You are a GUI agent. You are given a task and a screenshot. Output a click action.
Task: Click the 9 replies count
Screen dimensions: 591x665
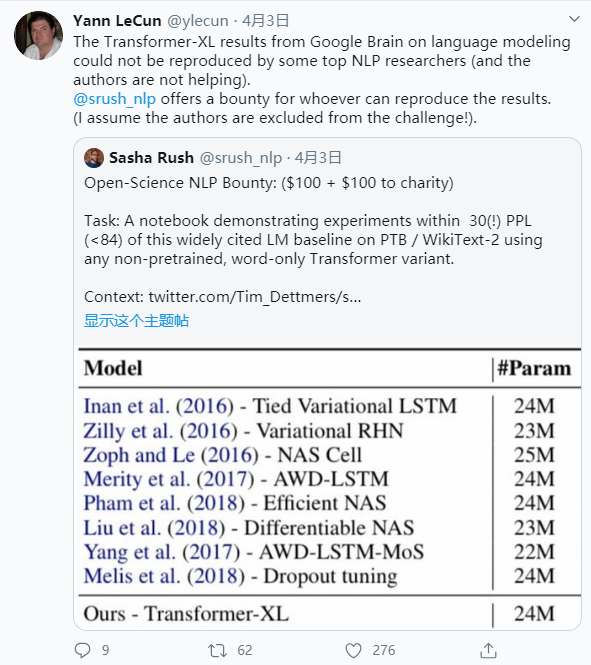106,650
